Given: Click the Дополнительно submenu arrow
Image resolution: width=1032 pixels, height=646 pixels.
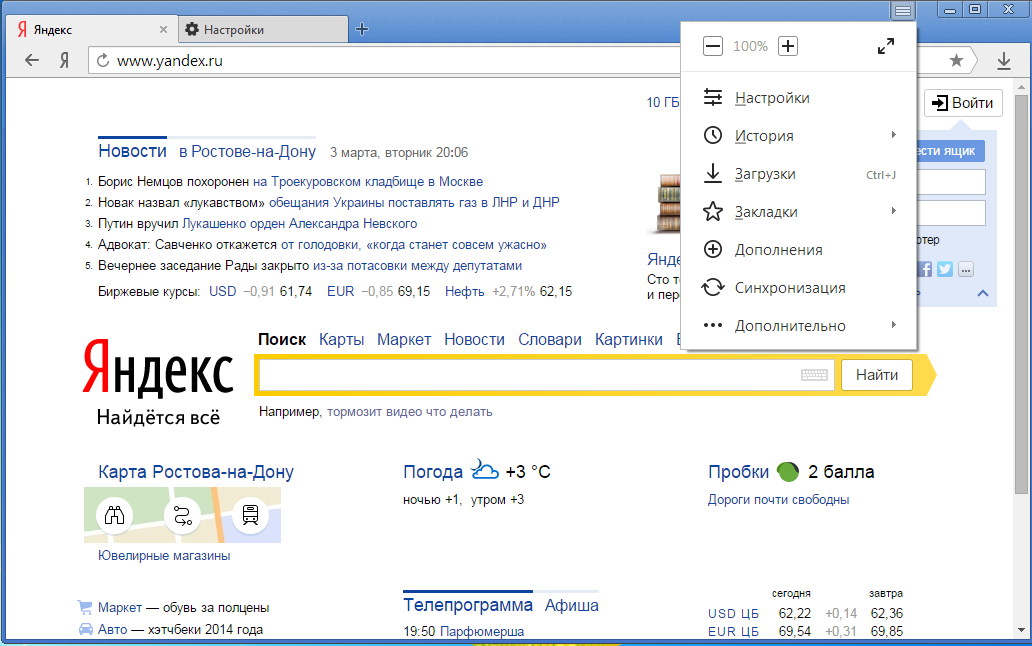Looking at the screenshot, I should click(894, 325).
